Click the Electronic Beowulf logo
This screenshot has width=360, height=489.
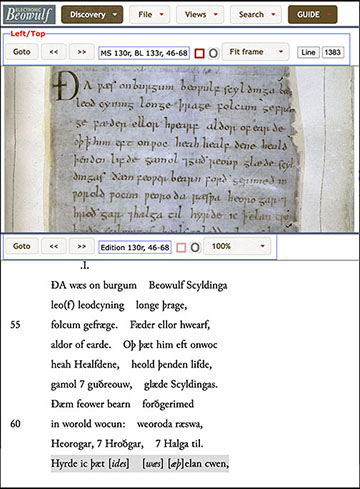pos(29,15)
